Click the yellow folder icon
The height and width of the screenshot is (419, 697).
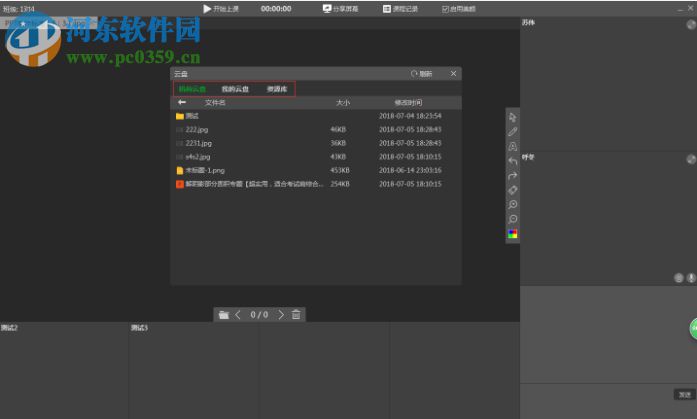[180, 116]
